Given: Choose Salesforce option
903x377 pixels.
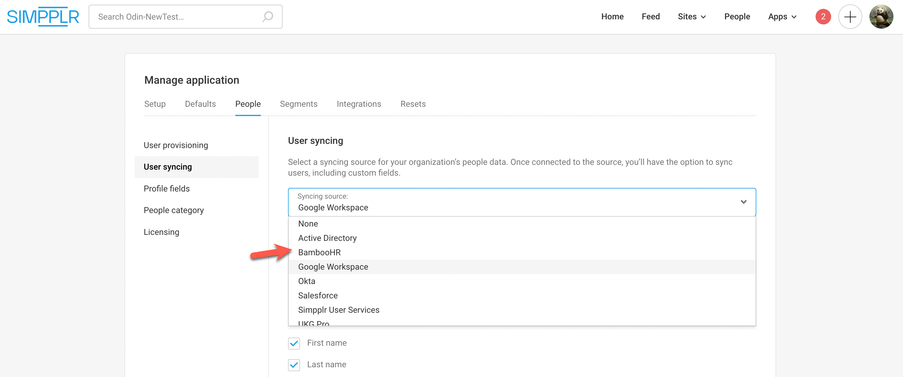Looking at the screenshot, I should pyautogui.click(x=522, y=296).
